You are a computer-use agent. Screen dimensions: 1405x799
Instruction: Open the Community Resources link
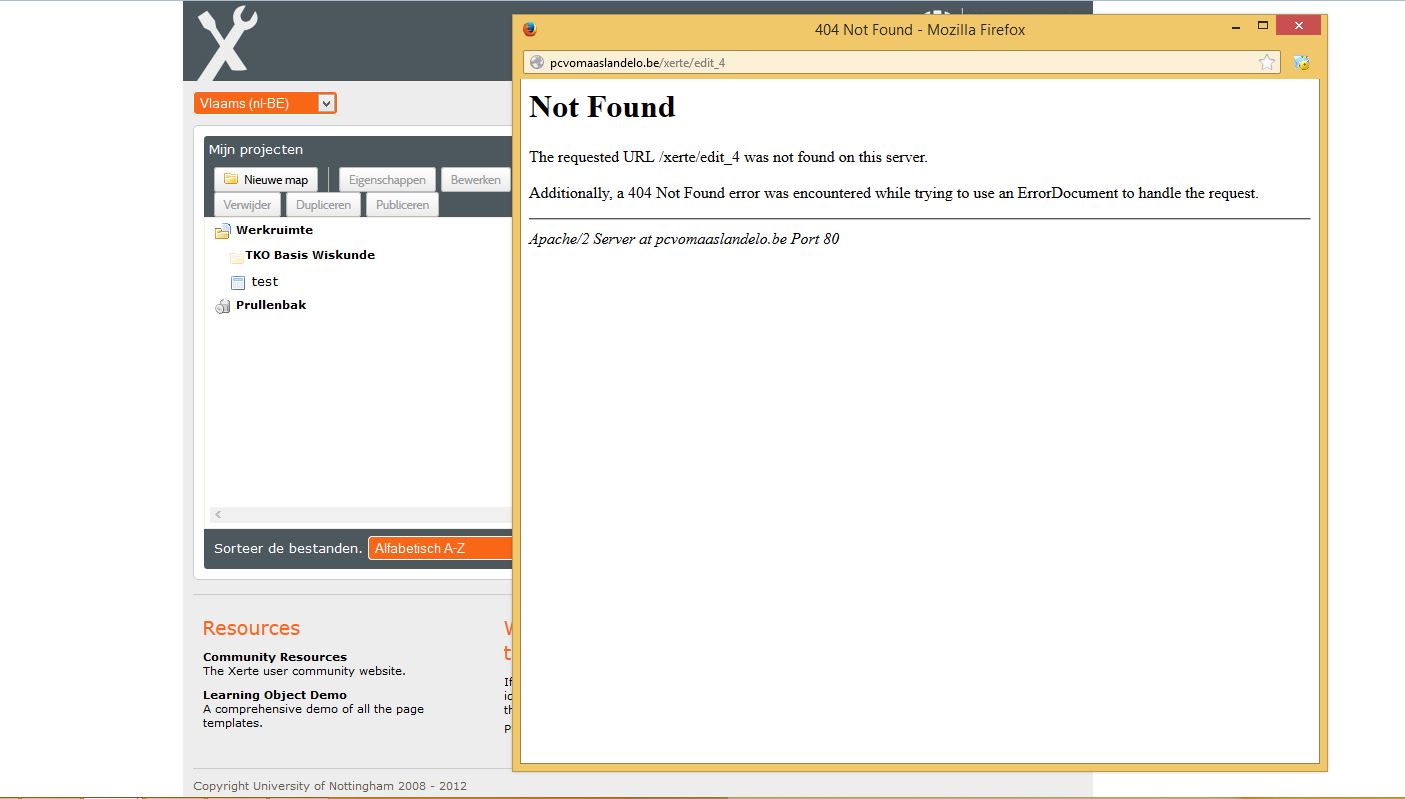pyautogui.click(x=275, y=657)
